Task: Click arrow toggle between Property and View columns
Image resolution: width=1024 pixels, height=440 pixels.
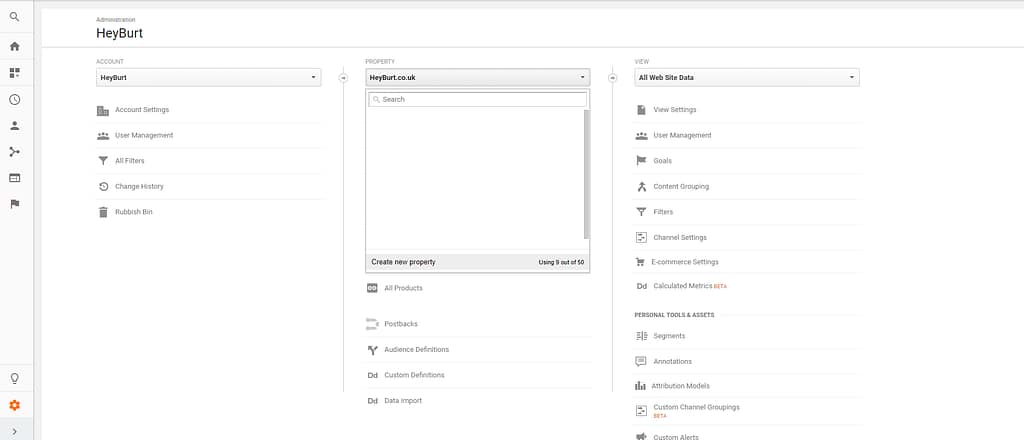Action: coord(612,78)
